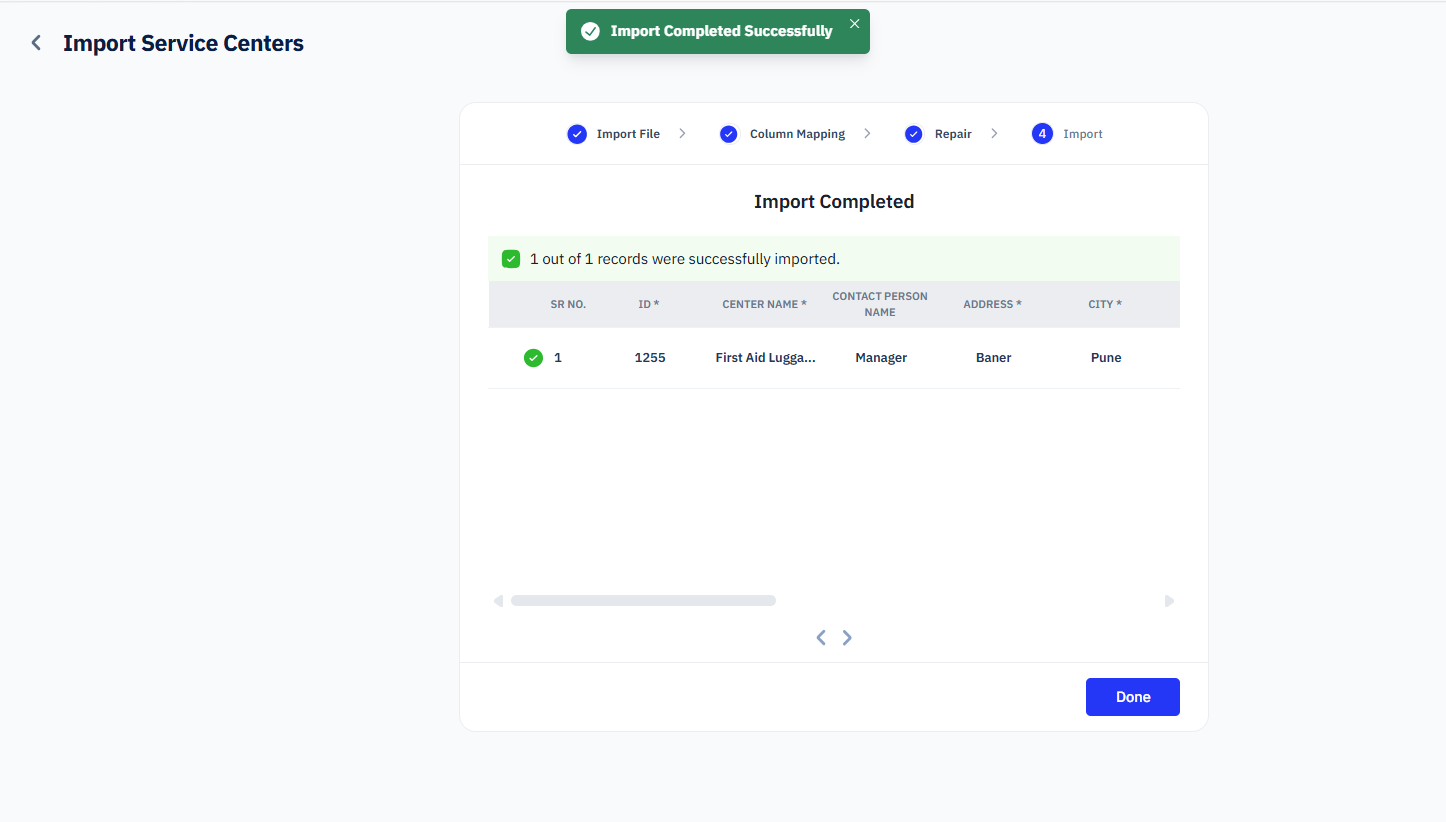The width and height of the screenshot is (1446, 822).
Task: Go to previous page using left chevron
Action: tap(821, 638)
